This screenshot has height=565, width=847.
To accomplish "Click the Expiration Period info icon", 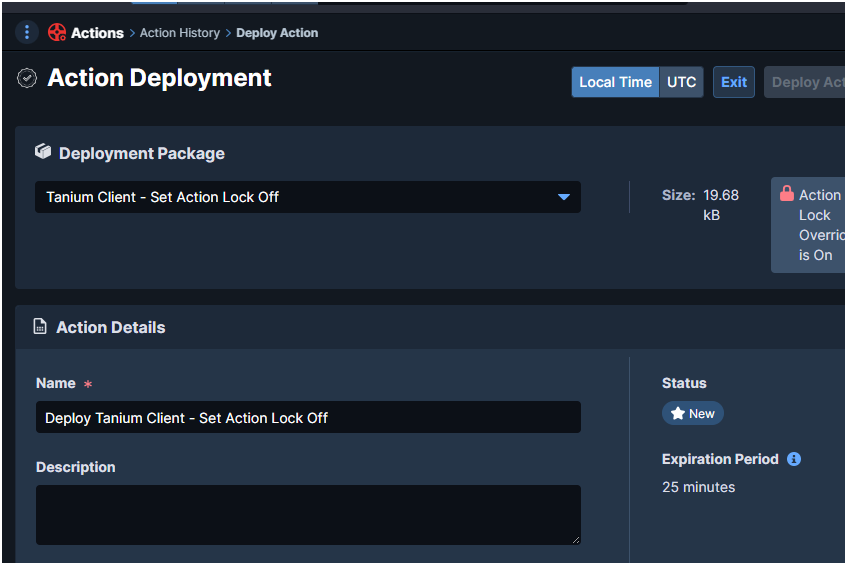I will tap(794, 459).
